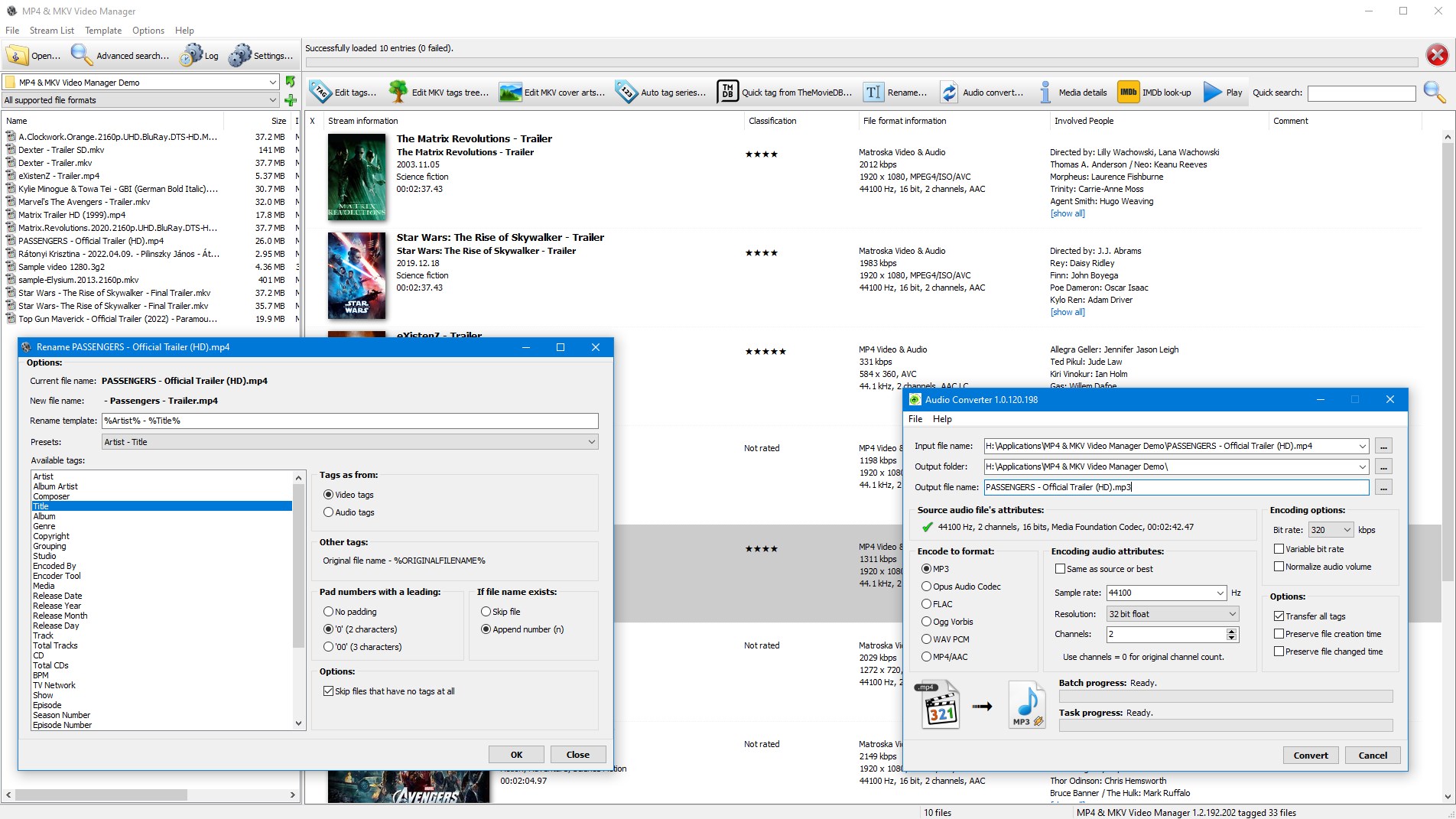1456x819 pixels.
Task: Open the Log clock icon
Action: pyautogui.click(x=191, y=55)
